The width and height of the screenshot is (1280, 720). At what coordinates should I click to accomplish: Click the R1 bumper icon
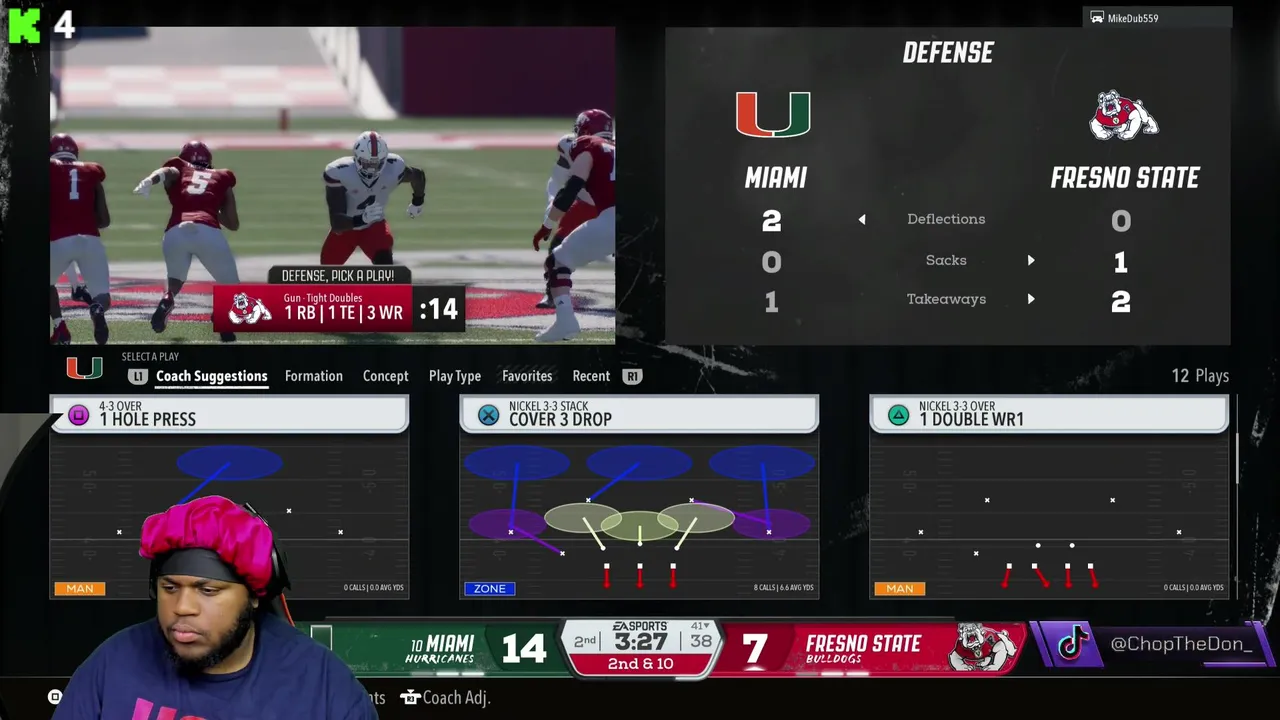(x=632, y=376)
